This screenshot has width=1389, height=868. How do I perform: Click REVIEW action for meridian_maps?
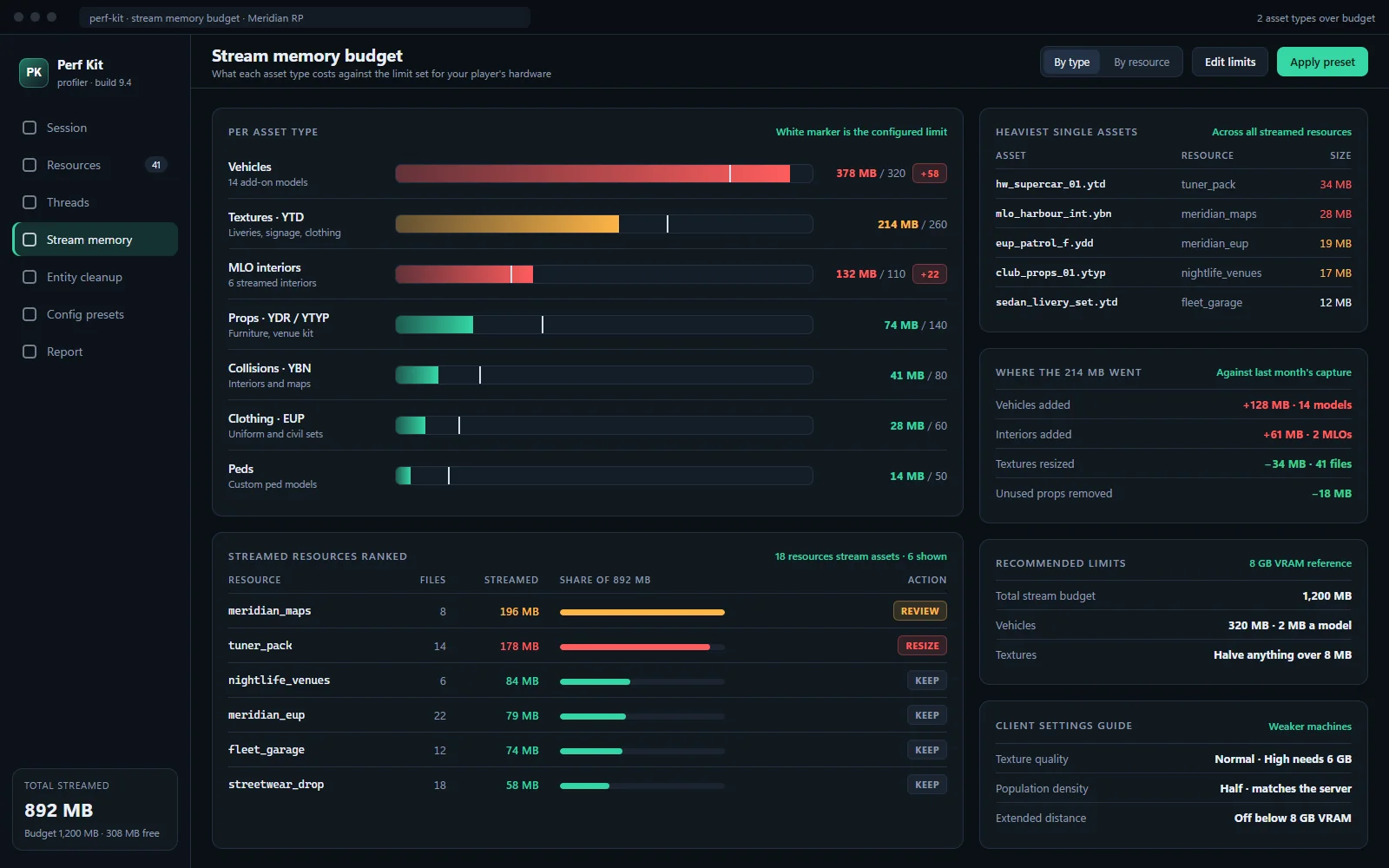point(919,611)
